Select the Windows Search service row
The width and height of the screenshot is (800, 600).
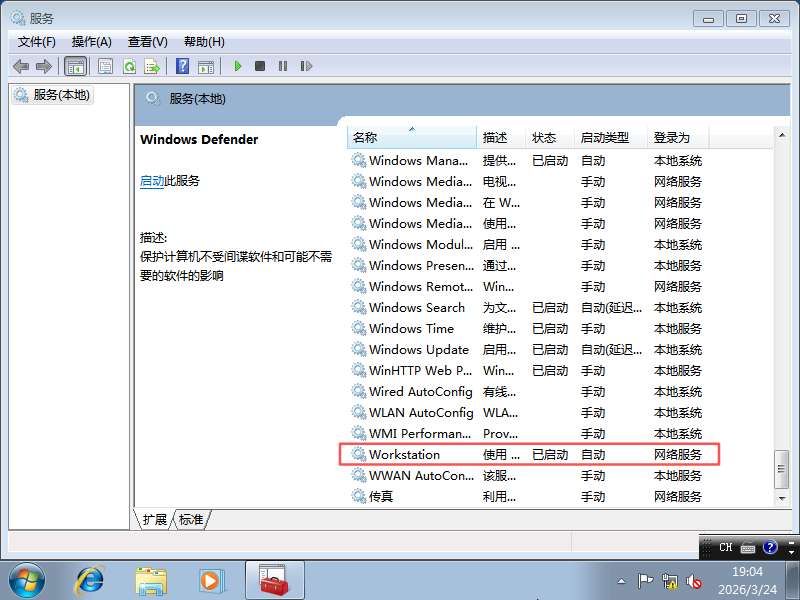pyautogui.click(x=528, y=308)
